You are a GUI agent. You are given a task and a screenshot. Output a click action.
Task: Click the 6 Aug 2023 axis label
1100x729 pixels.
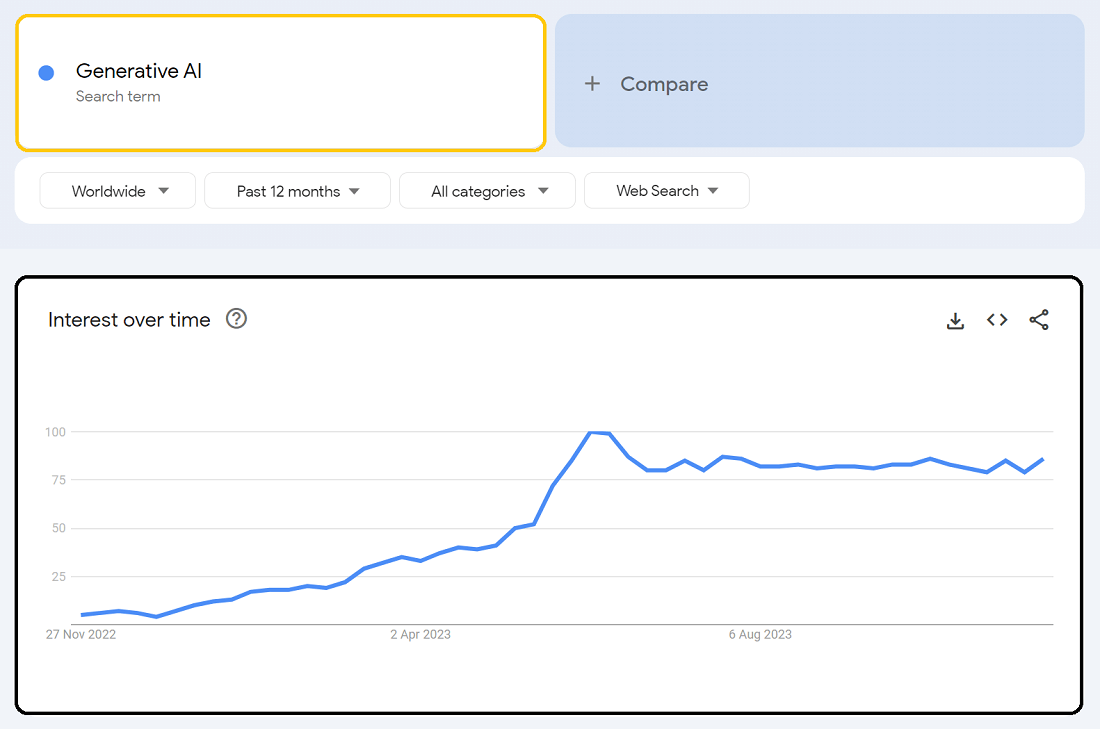click(760, 634)
